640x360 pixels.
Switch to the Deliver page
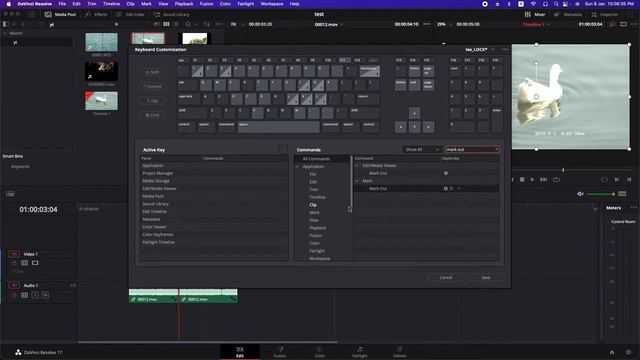pos(400,352)
